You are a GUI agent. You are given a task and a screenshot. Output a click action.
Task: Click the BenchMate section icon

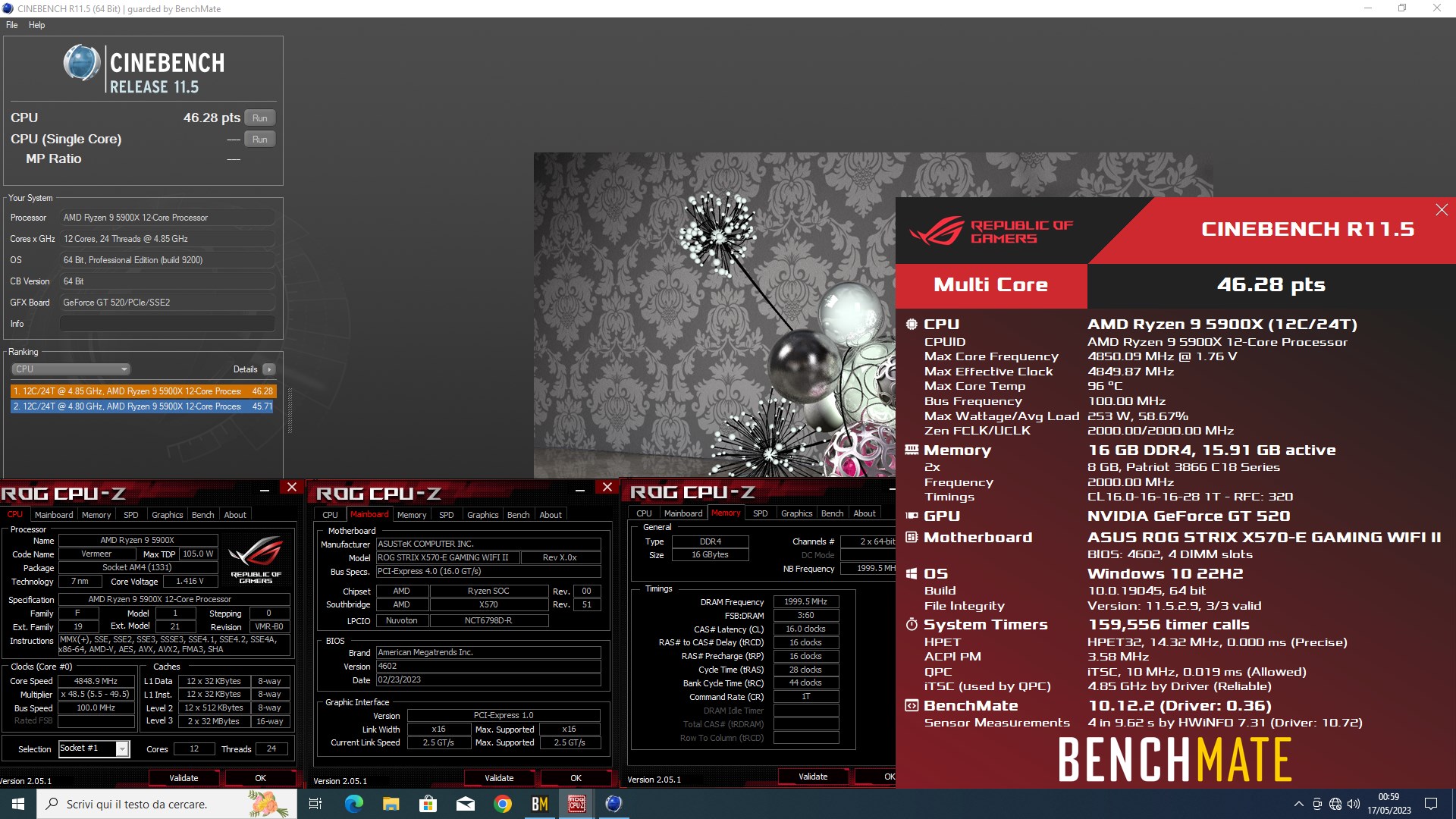click(x=912, y=705)
